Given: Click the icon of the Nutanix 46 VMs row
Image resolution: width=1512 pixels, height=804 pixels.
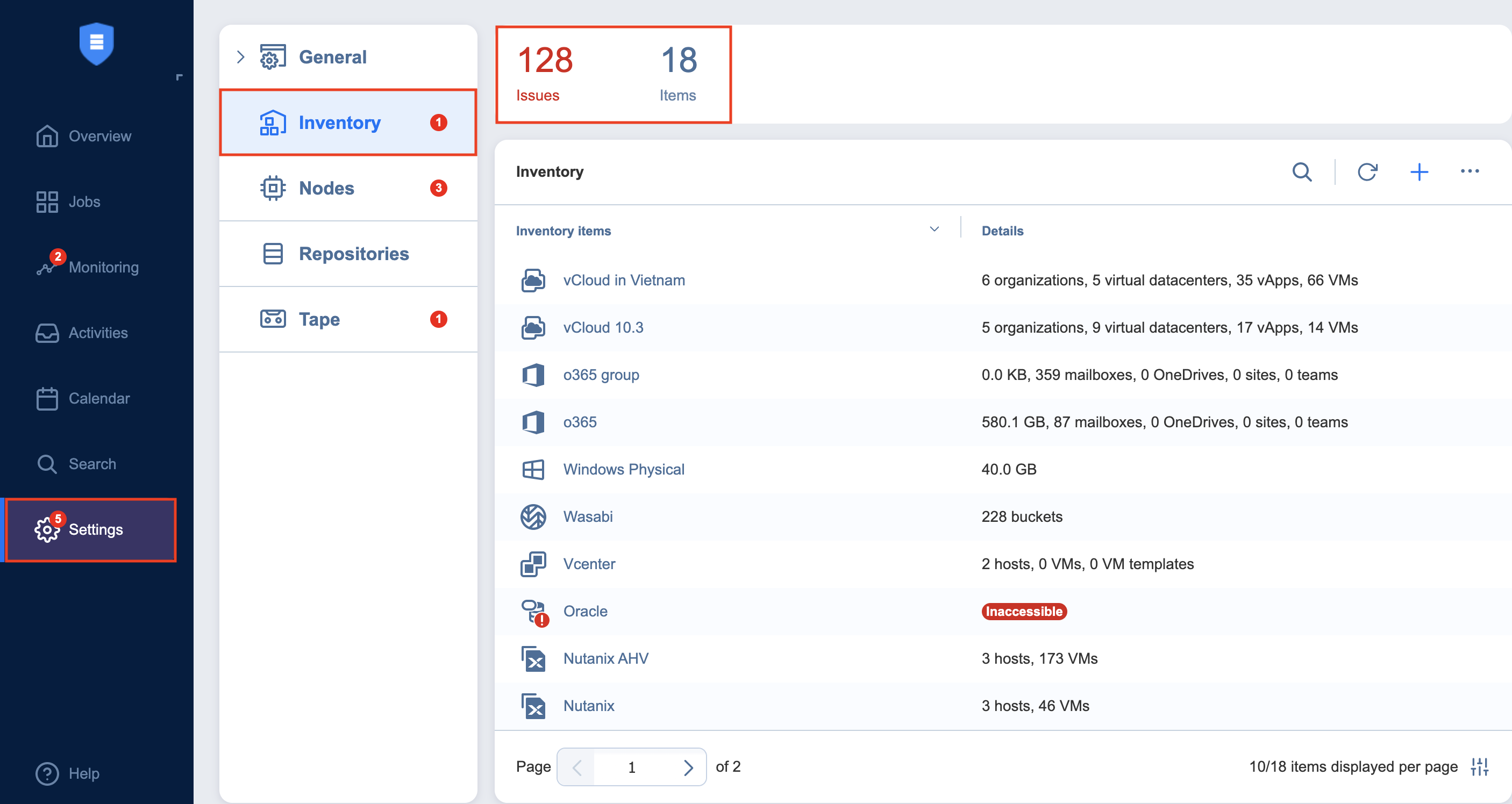Looking at the screenshot, I should 533,706.
